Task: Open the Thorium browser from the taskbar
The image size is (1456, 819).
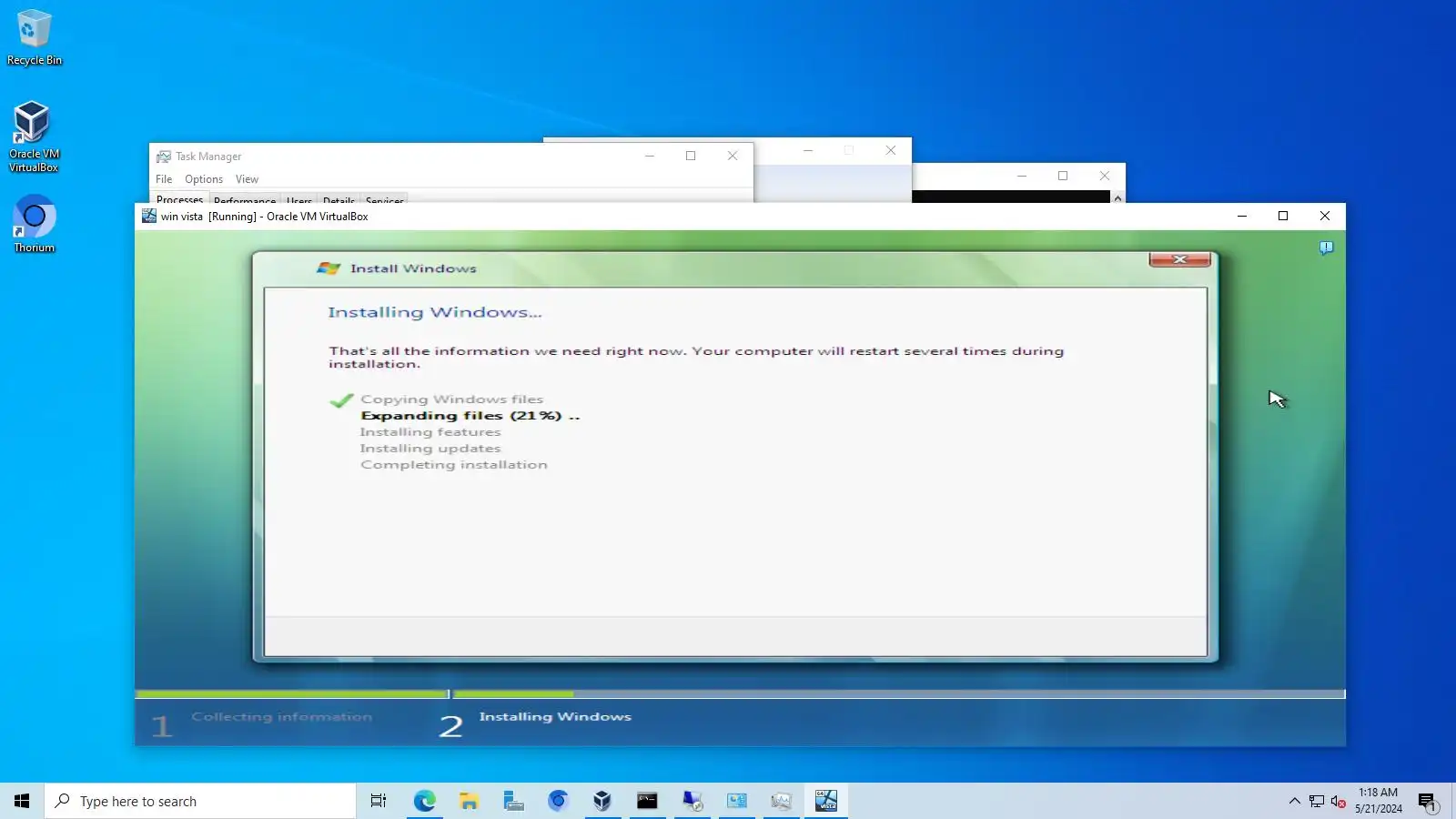Action: [558, 801]
